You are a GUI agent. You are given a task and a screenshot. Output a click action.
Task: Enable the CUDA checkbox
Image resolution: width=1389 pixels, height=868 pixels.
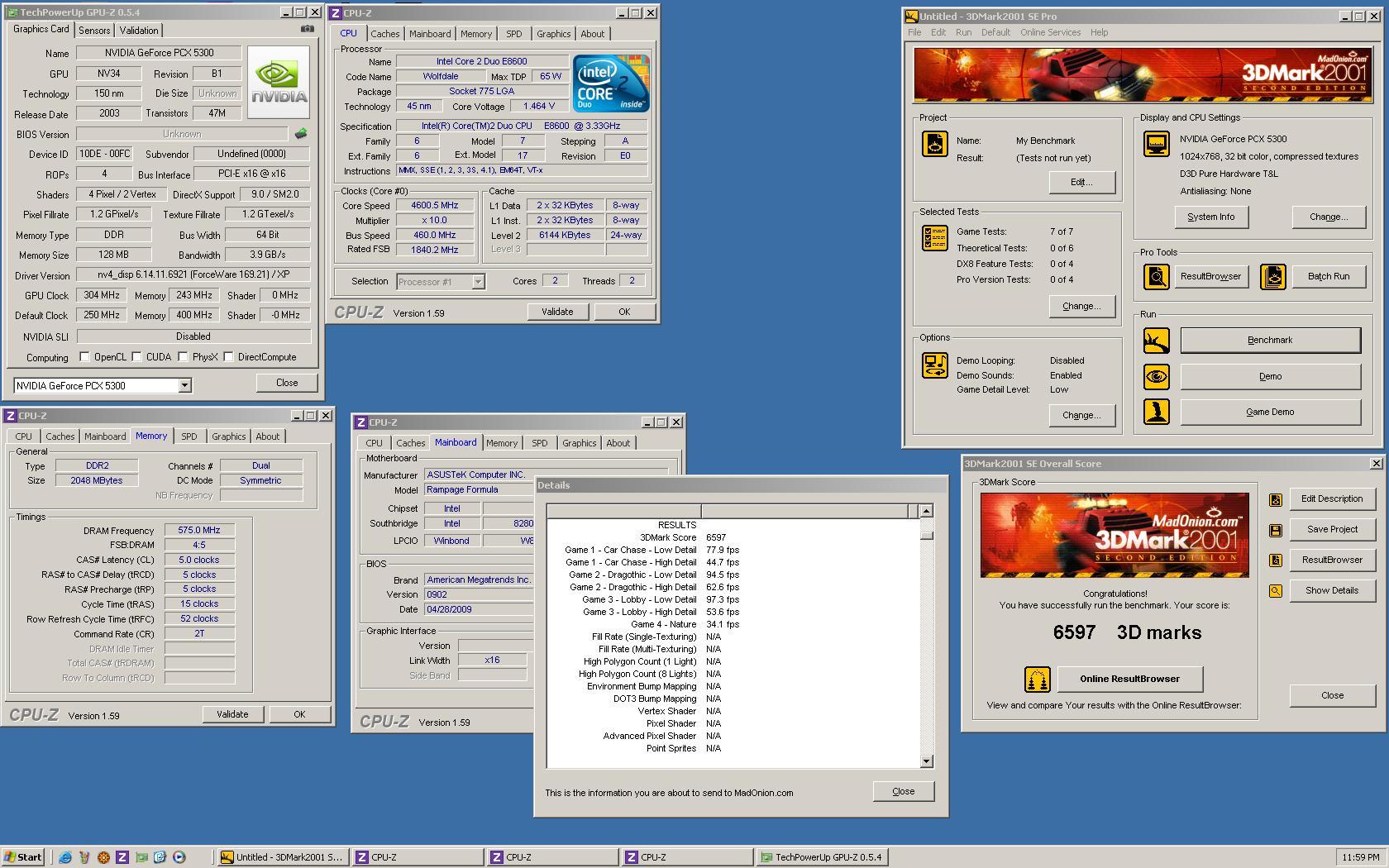click(136, 357)
